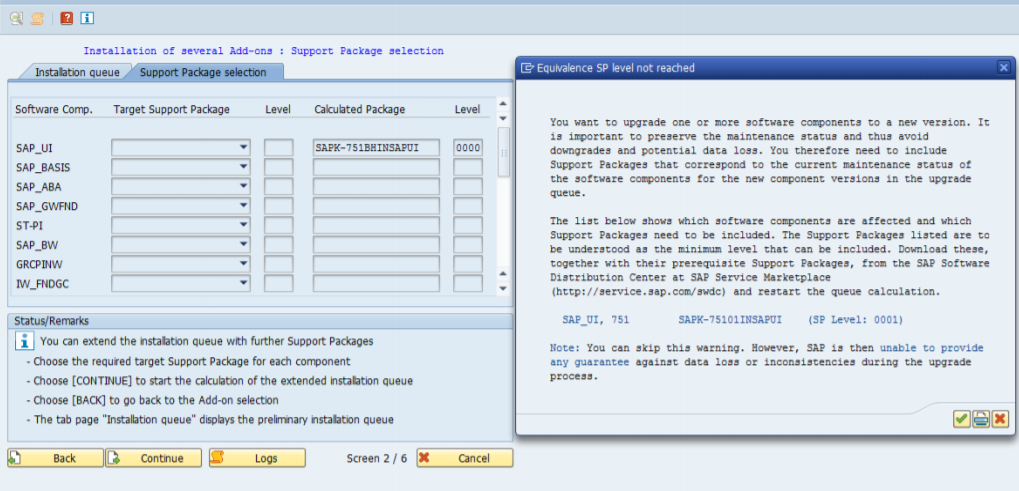This screenshot has width=1019, height=491.
Task: Click the calculated package field SAPK-751BHINSAPUI
Action: pos(376,147)
